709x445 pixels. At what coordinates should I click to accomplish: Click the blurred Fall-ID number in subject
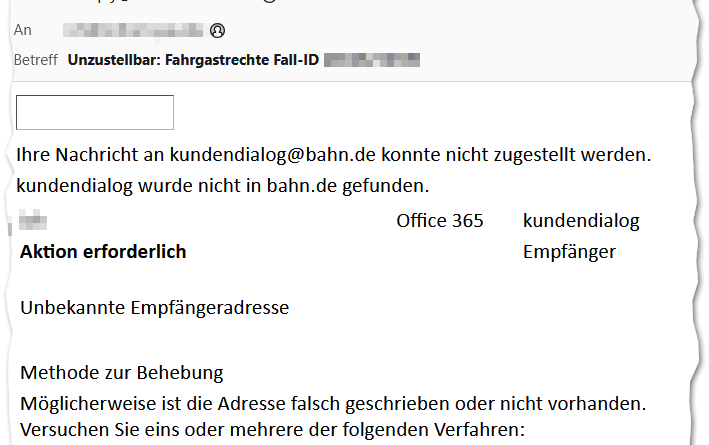point(372,59)
